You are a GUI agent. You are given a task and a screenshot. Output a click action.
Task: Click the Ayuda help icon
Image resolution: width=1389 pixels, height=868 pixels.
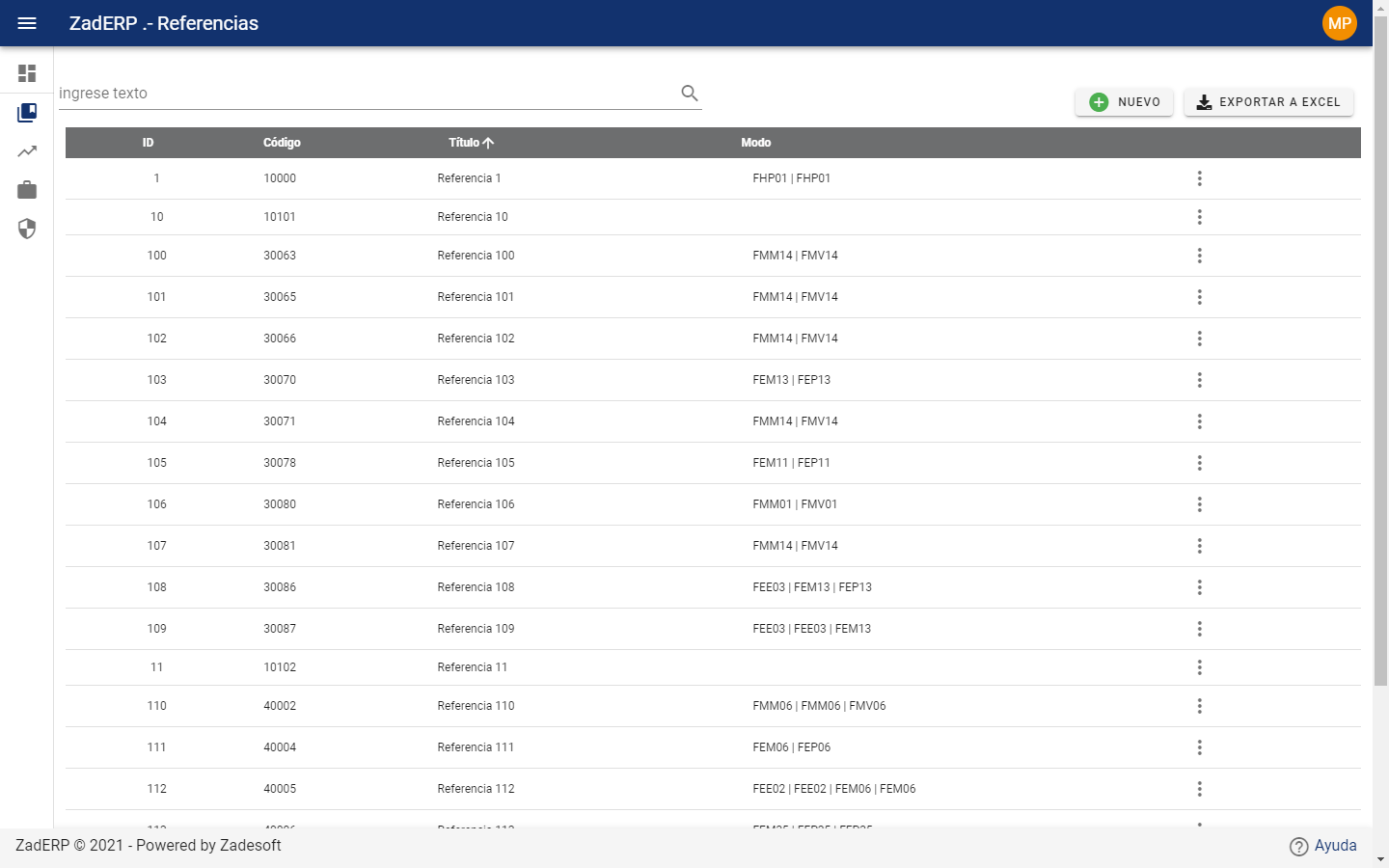pos(1299,846)
